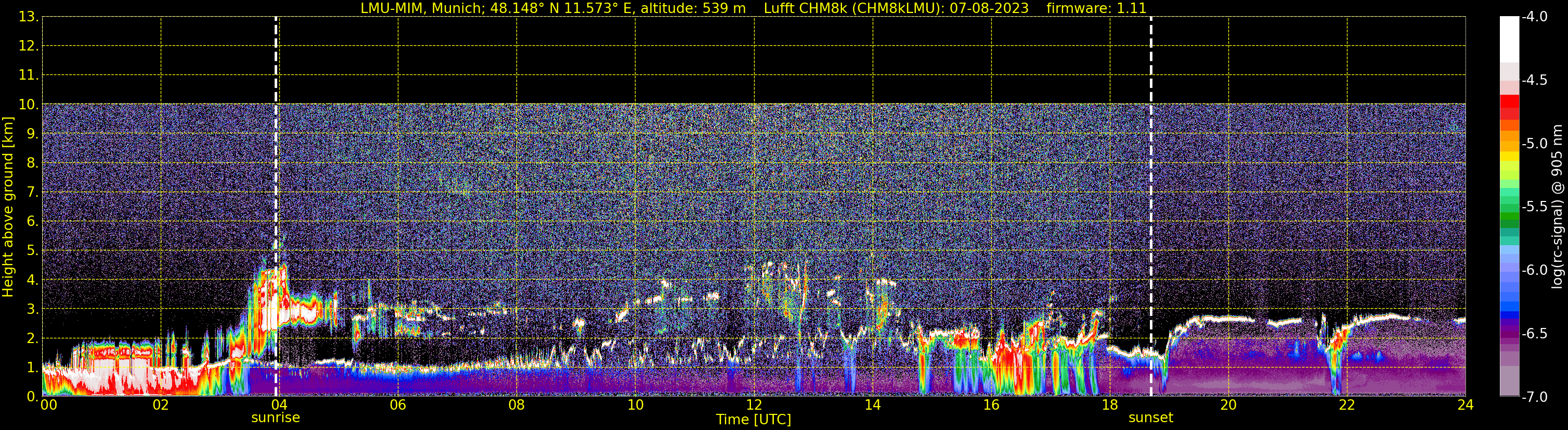Click the '-6.5' colorbar label

1535,333
